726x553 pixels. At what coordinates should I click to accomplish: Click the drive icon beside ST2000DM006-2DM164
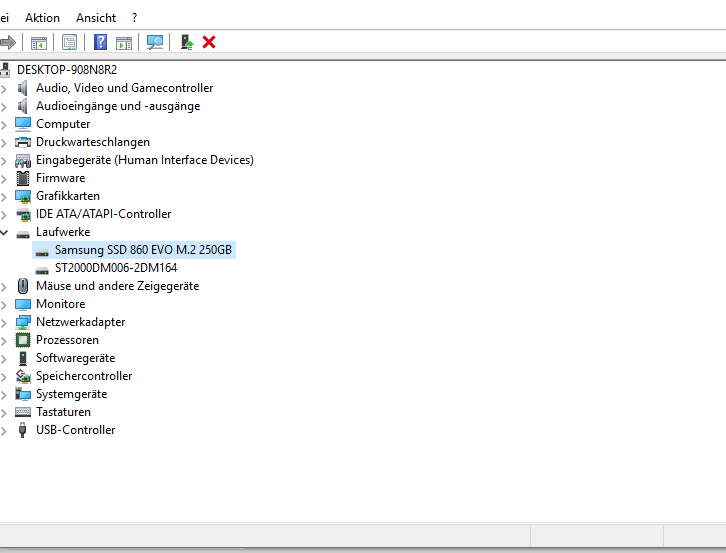coord(42,270)
